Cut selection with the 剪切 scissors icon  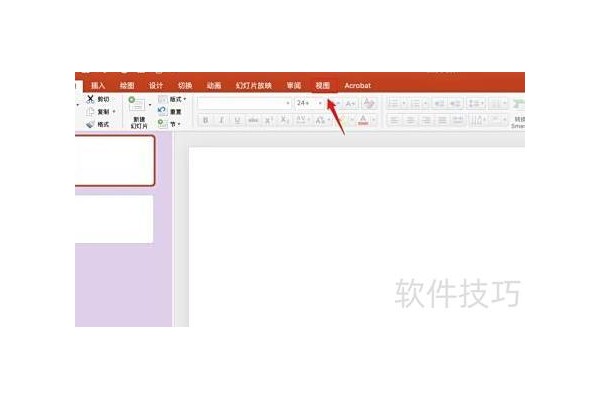tap(90, 99)
